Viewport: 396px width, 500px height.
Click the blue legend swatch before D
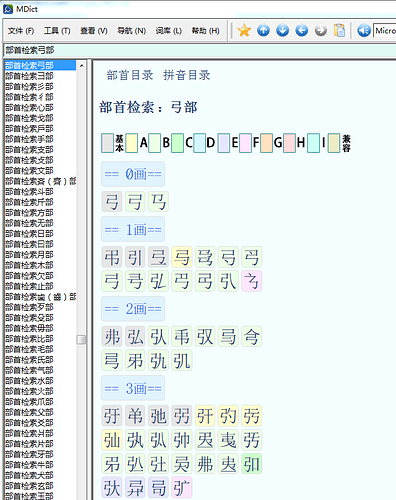tap(200, 143)
